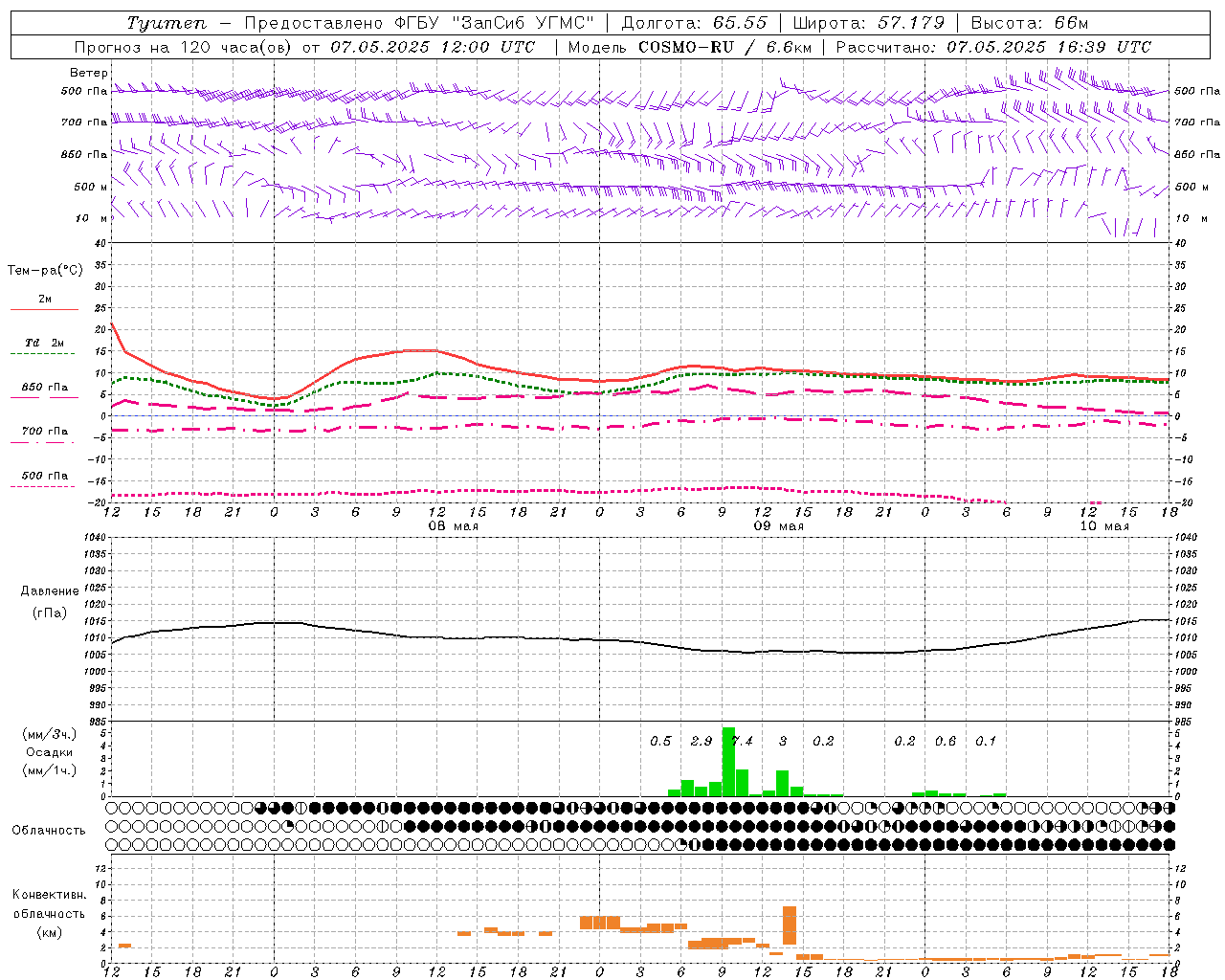Click the Ветер wind panel label
1225x980 pixels.
[x=89, y=73]
